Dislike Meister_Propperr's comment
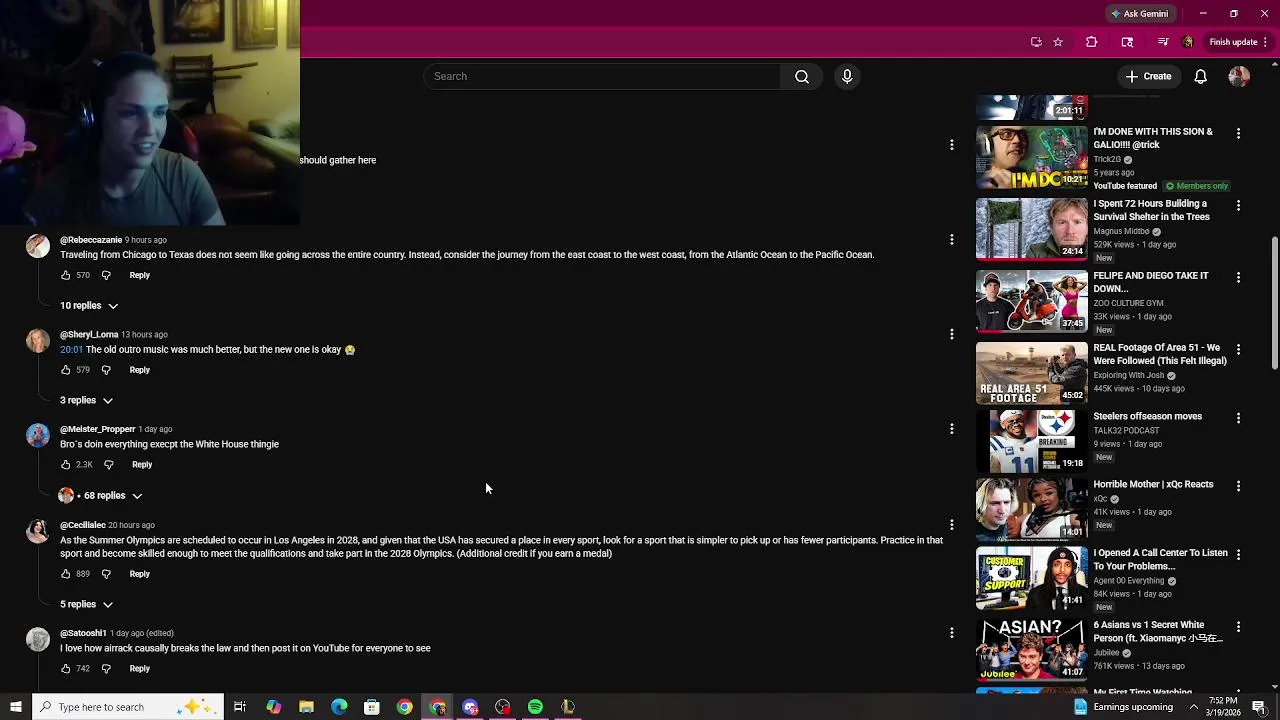 109,464
